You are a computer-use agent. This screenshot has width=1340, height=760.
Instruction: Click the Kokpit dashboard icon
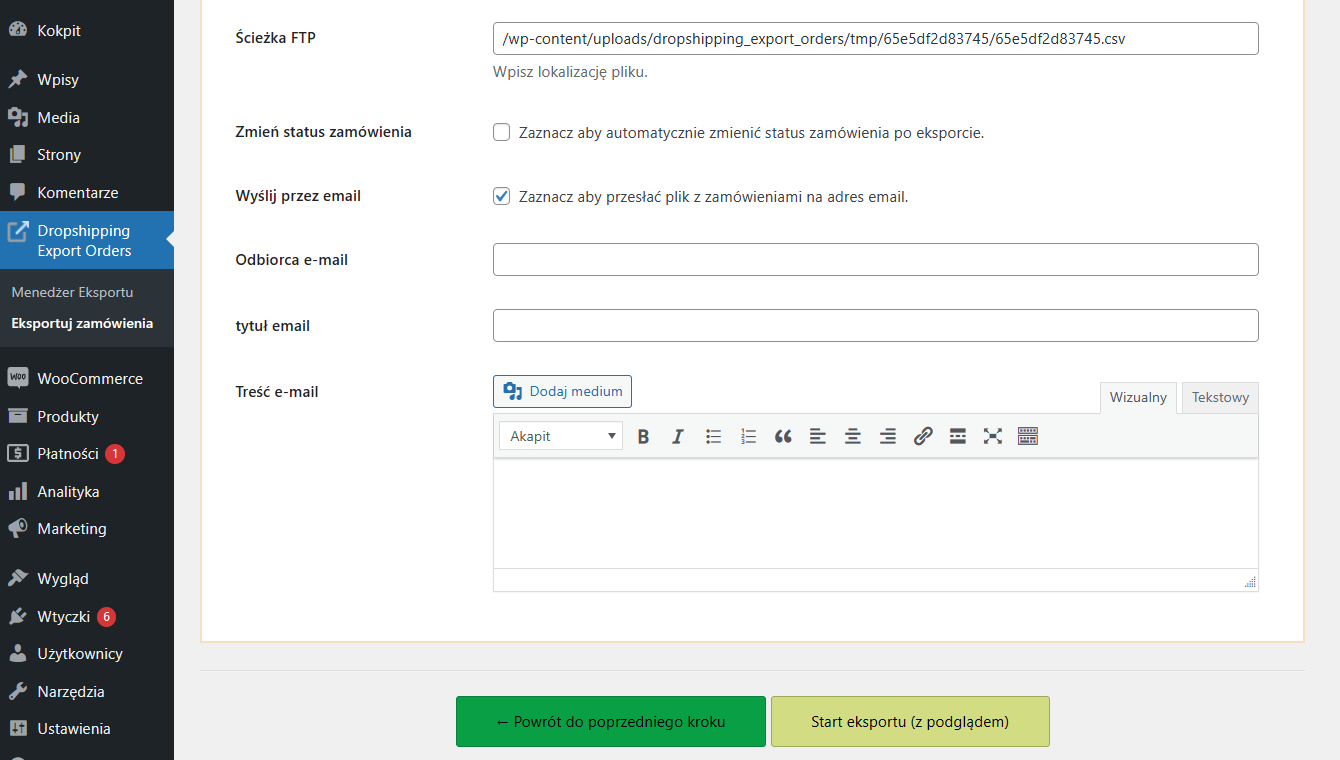tap(17, 30)
